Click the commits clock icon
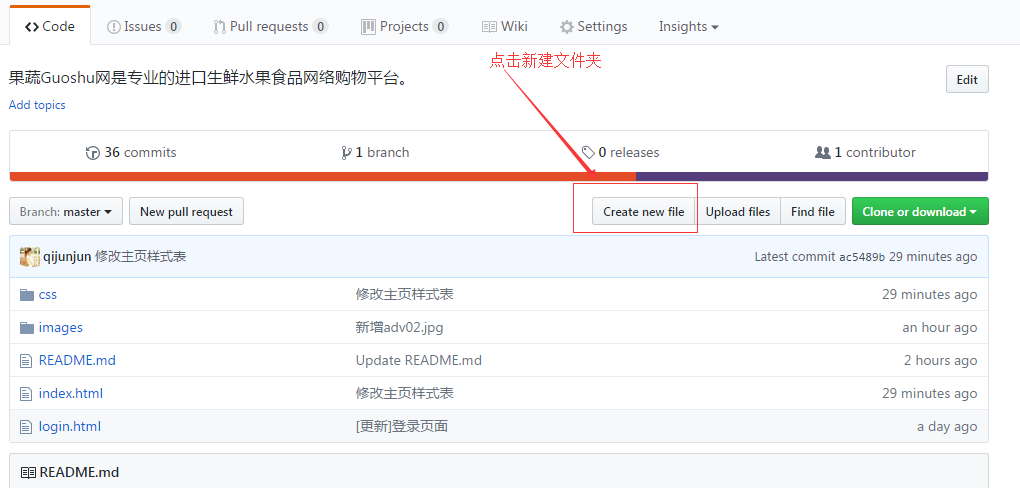1020x488 pixels. pos(92,153)
